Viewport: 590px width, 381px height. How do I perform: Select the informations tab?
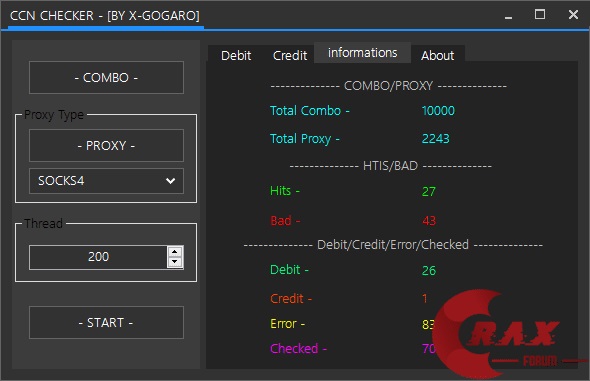tap(362, 53)
